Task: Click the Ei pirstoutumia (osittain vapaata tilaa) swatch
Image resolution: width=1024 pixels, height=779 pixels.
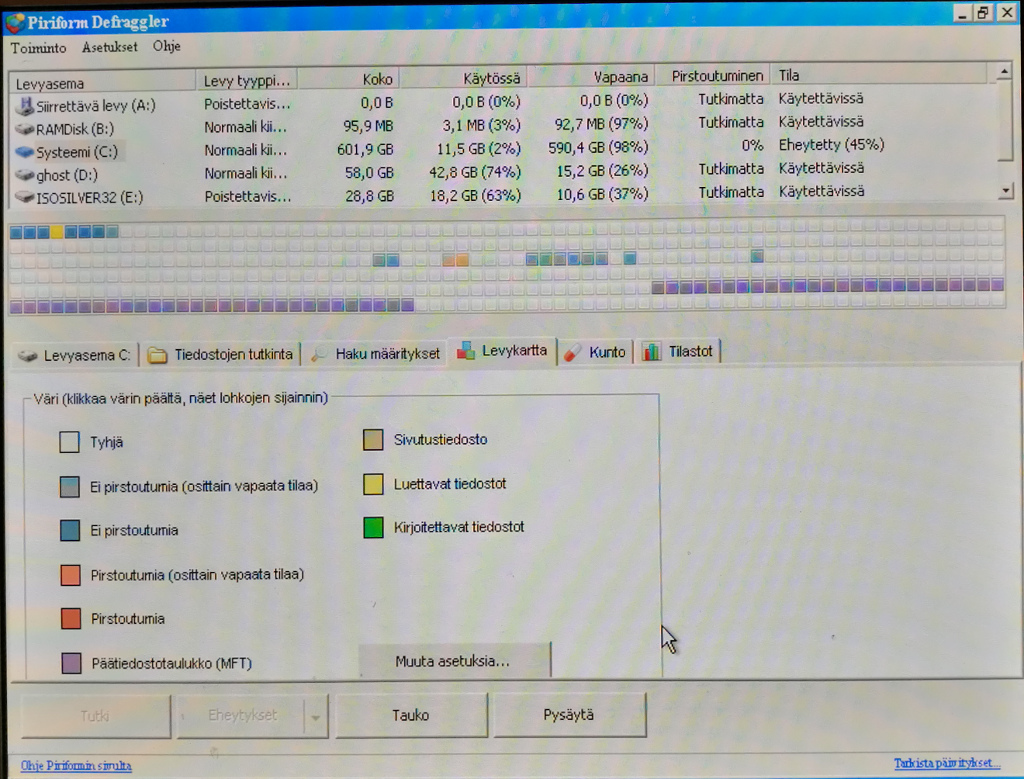Action: pyautogui.click(x=69, y=486)
